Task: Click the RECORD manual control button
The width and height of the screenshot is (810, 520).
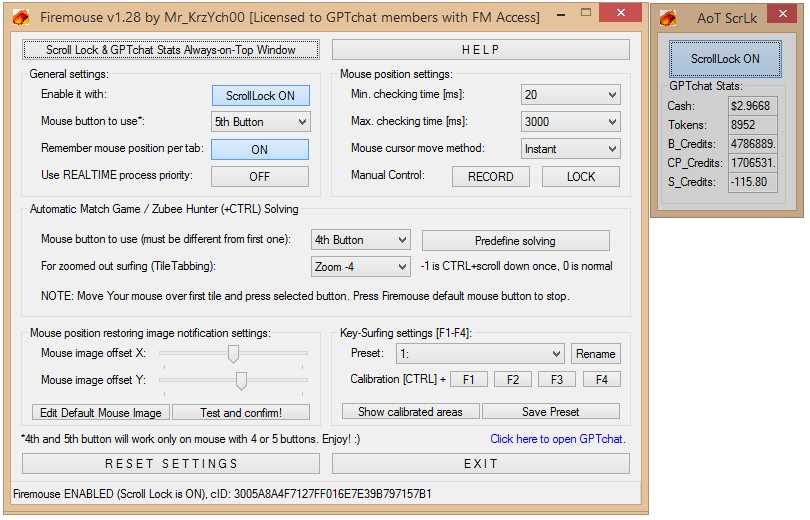Action: pyautogui.click(x=491, y=177)
